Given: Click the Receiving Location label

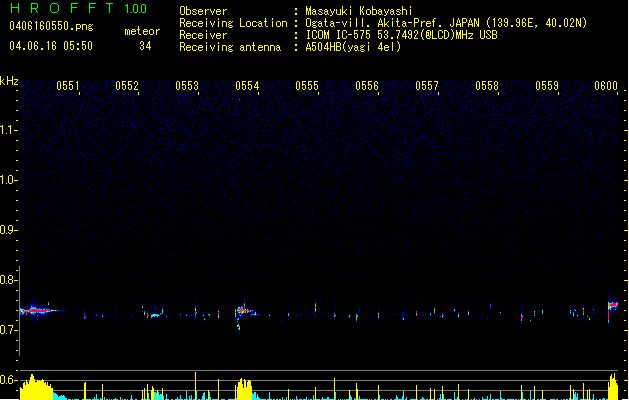Looking at the screenshot, I should (x=233, y=23).
